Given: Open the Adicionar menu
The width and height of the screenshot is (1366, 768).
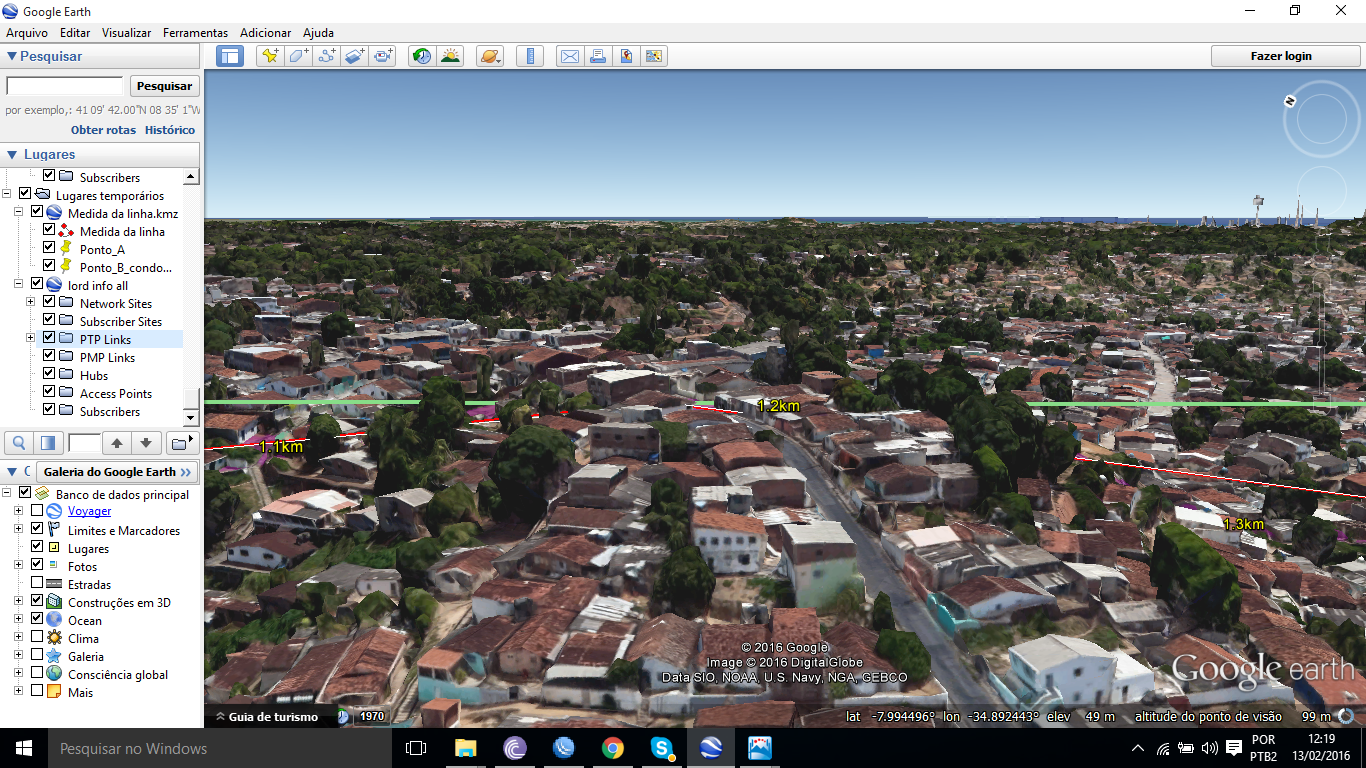Looking at the screenshot, I should pos(266,33).
